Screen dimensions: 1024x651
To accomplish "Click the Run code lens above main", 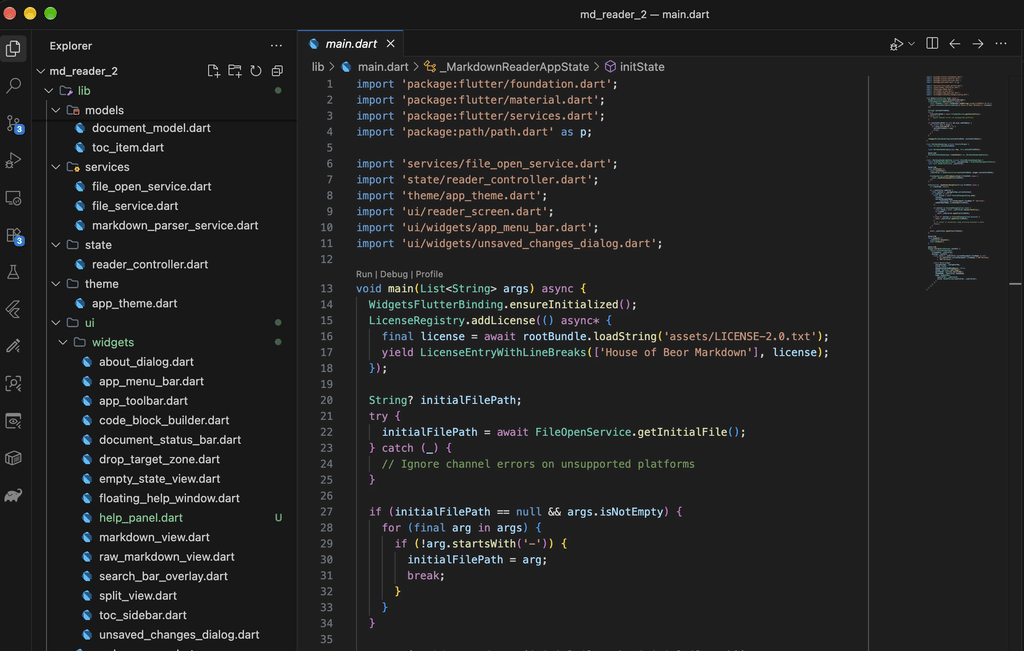I will [x=364, y=274].
